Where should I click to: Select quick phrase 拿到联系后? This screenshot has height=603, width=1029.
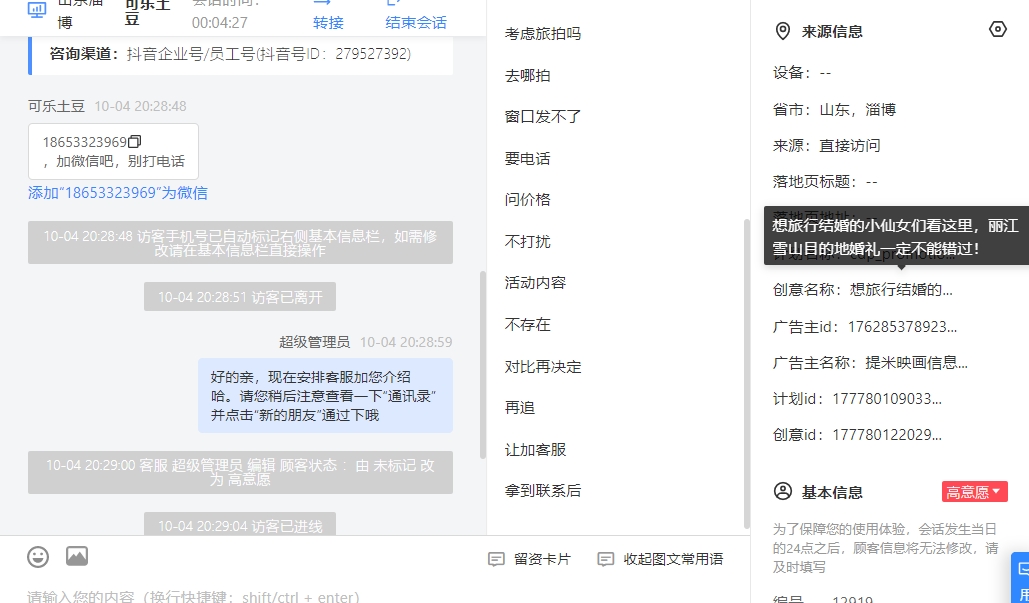[x=543, y=491]
